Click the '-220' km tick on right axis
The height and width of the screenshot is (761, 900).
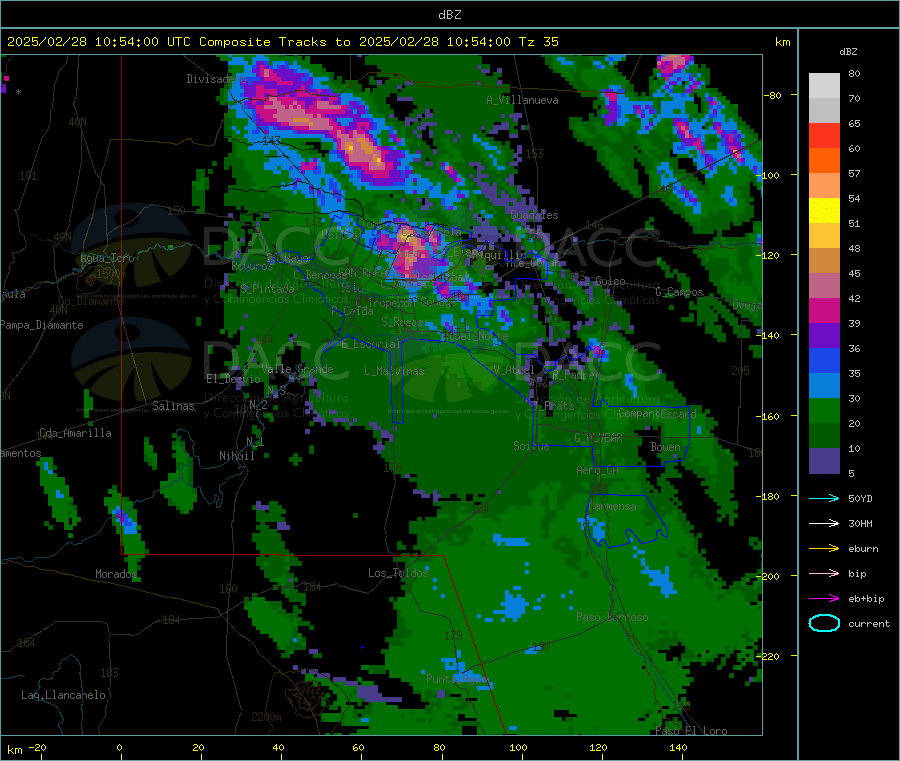pyautogui.click(x=770, y=657)
